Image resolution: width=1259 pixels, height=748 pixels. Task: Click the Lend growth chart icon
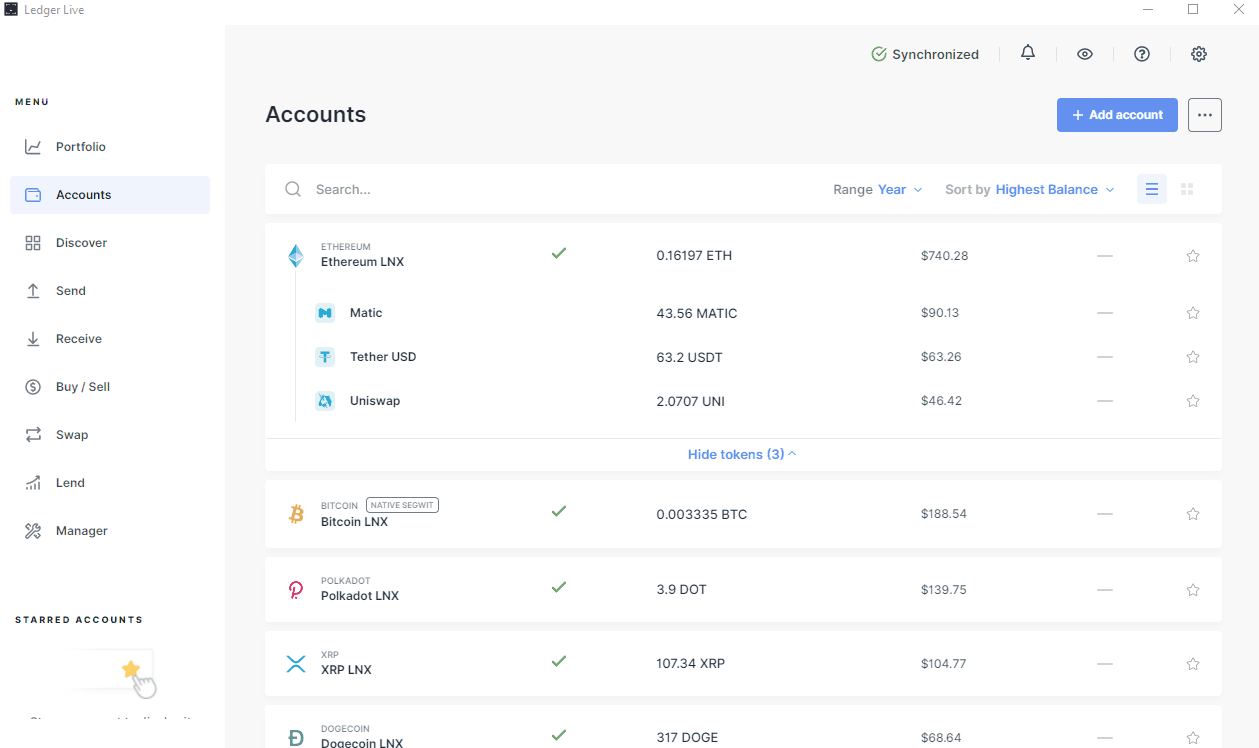click(x=33, y=483)
